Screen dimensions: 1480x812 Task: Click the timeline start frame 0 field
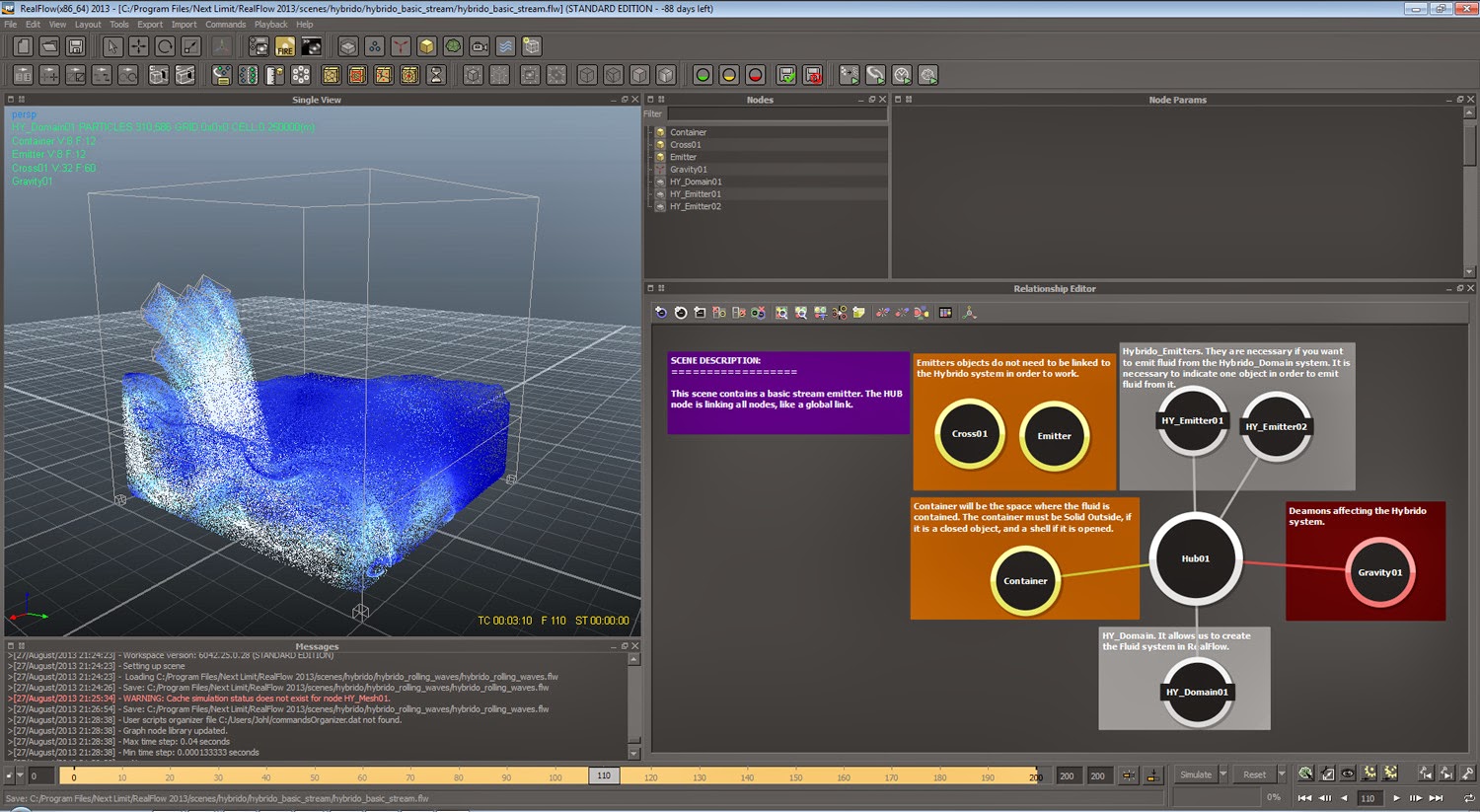39,775
